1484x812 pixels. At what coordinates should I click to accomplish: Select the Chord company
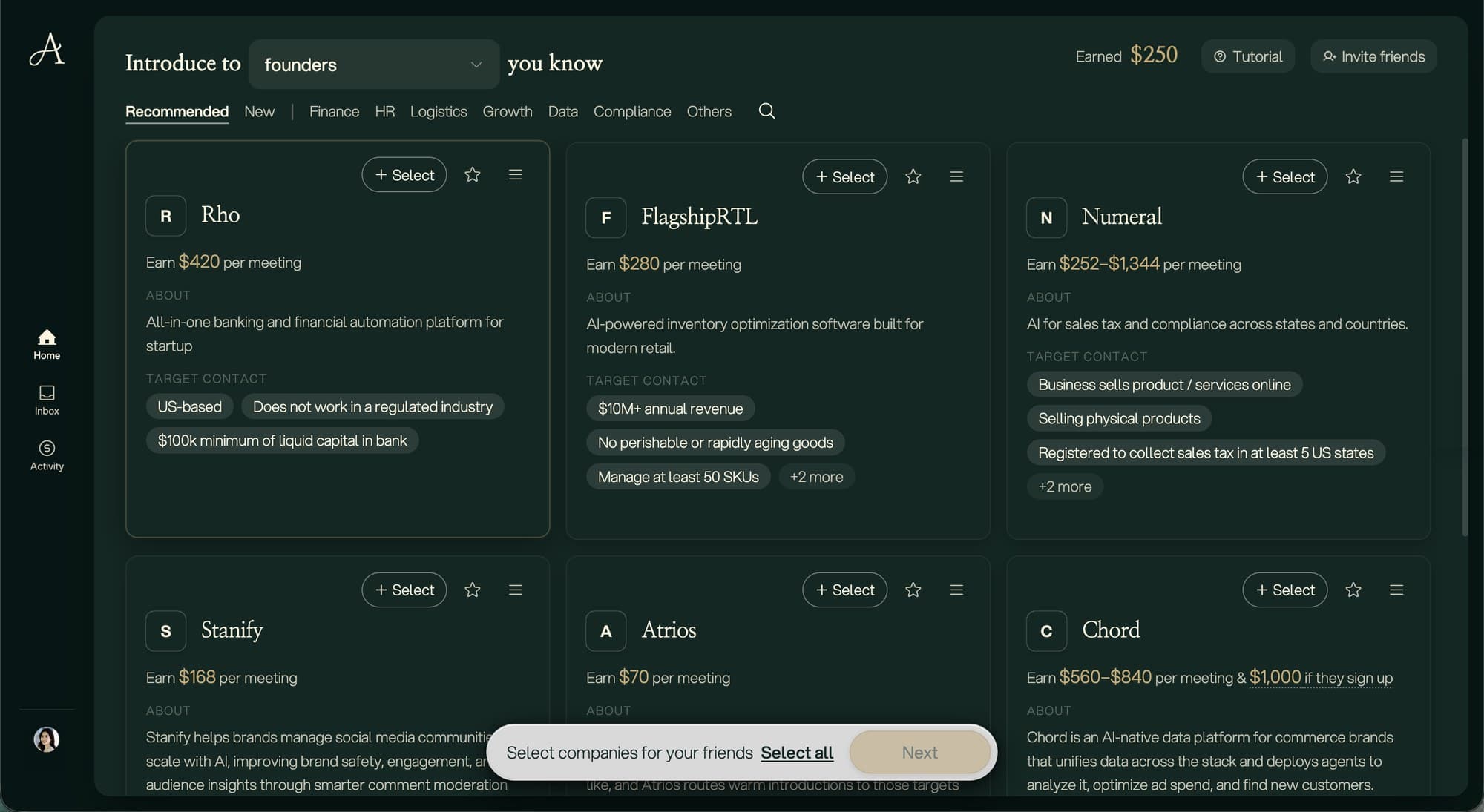click(x=1285, y=590)
